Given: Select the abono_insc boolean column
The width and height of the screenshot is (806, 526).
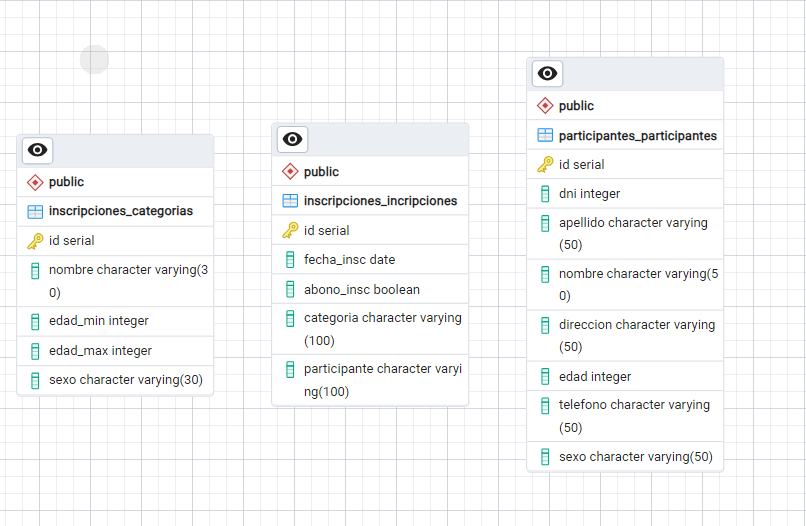Looking at the screenshot, I should (x=361, y=290).
